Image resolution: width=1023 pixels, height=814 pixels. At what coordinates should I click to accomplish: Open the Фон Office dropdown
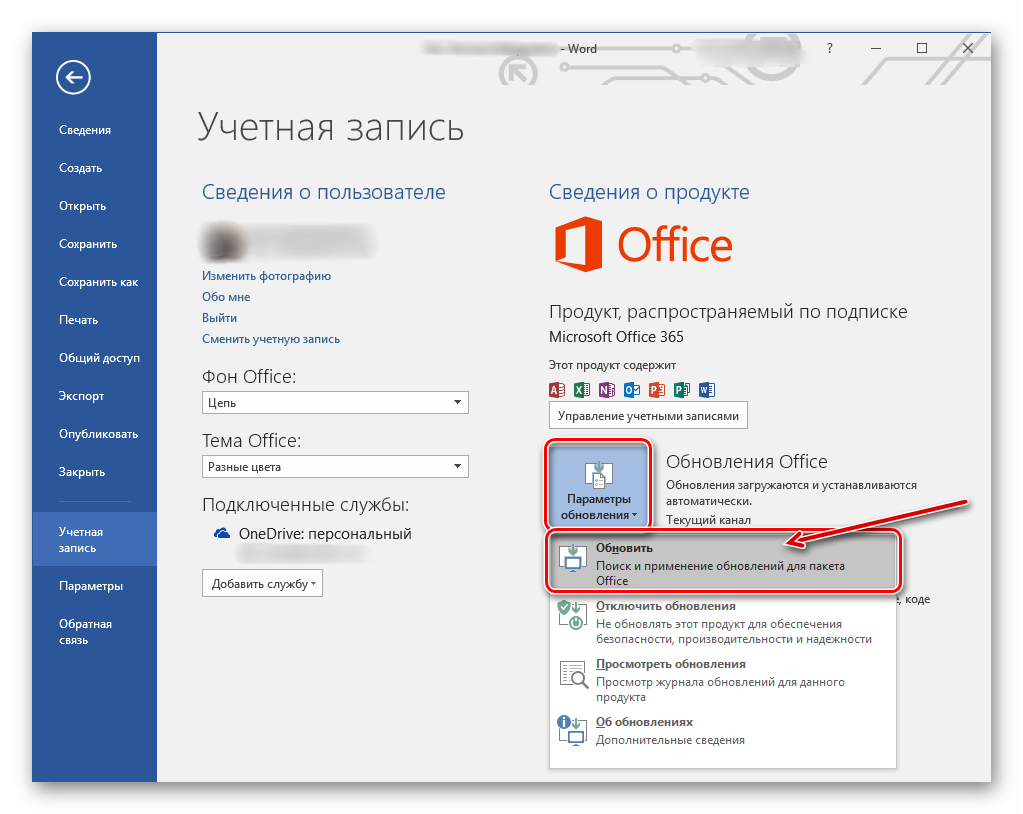point(335,403)
